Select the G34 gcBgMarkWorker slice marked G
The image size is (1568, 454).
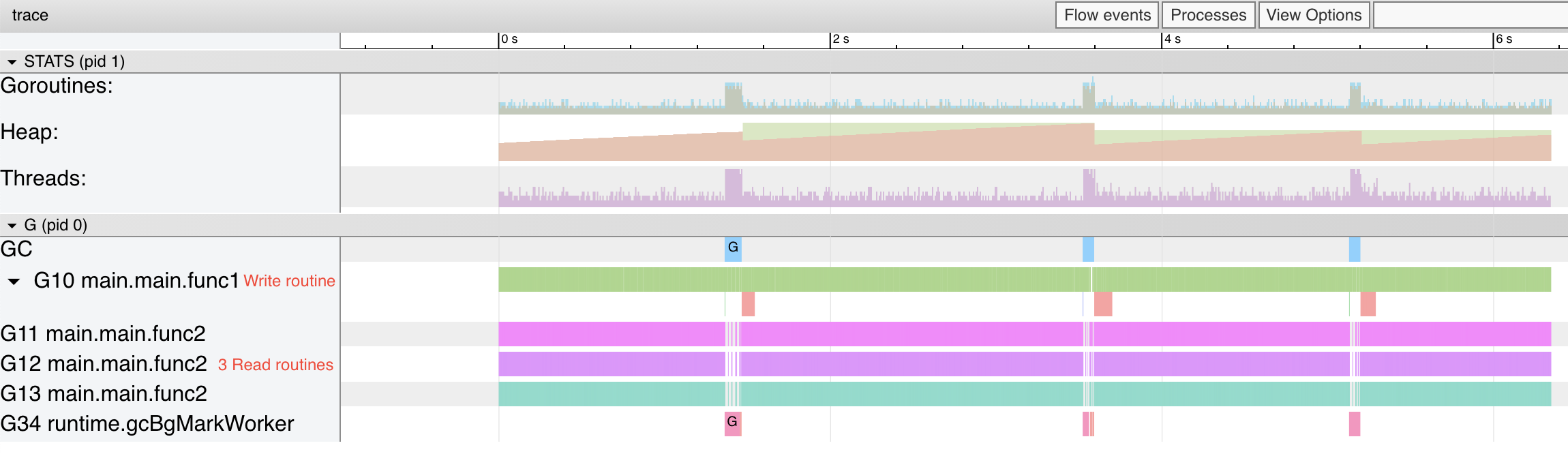click(732, 424)
